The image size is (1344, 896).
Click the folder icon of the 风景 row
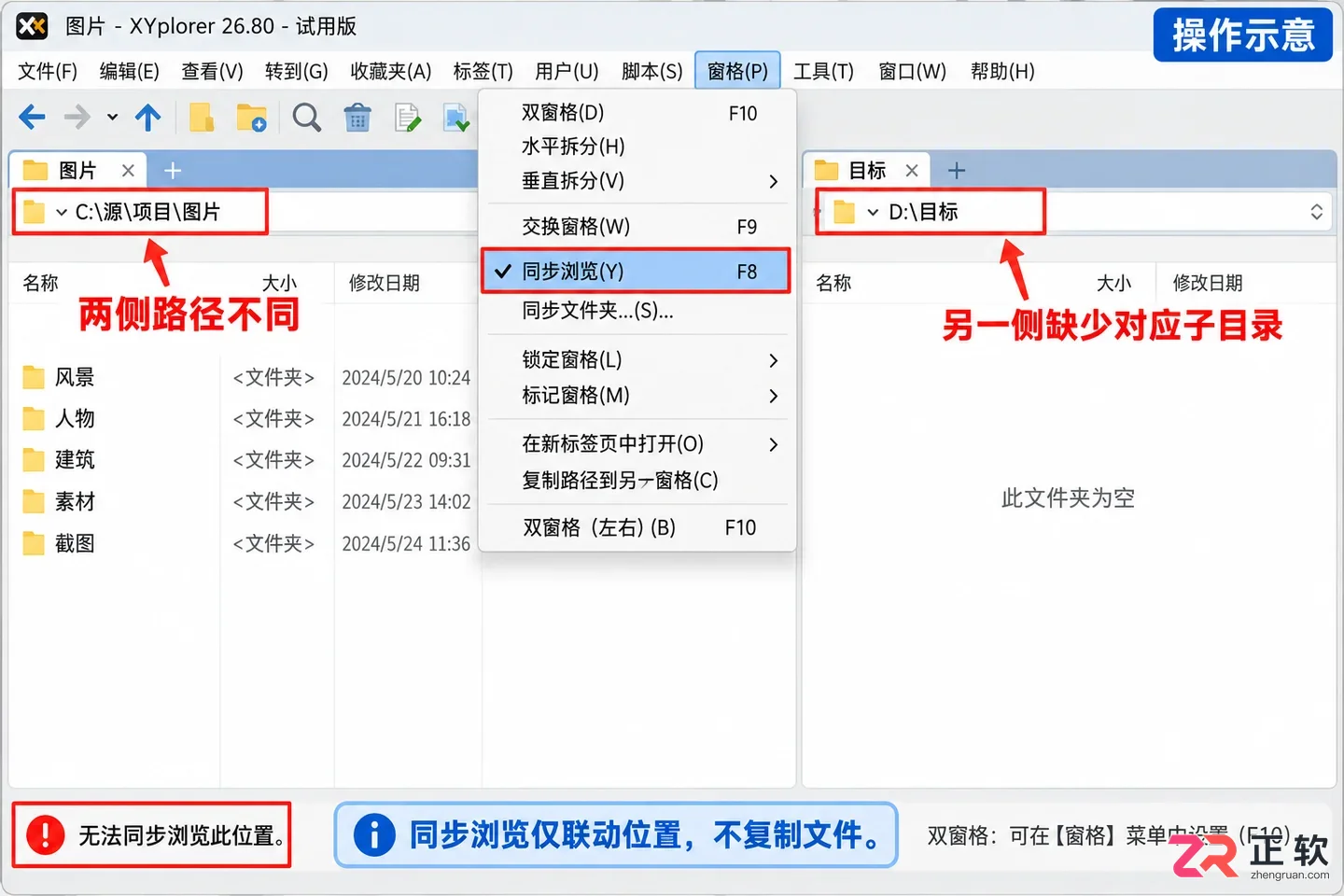[34, 377]
